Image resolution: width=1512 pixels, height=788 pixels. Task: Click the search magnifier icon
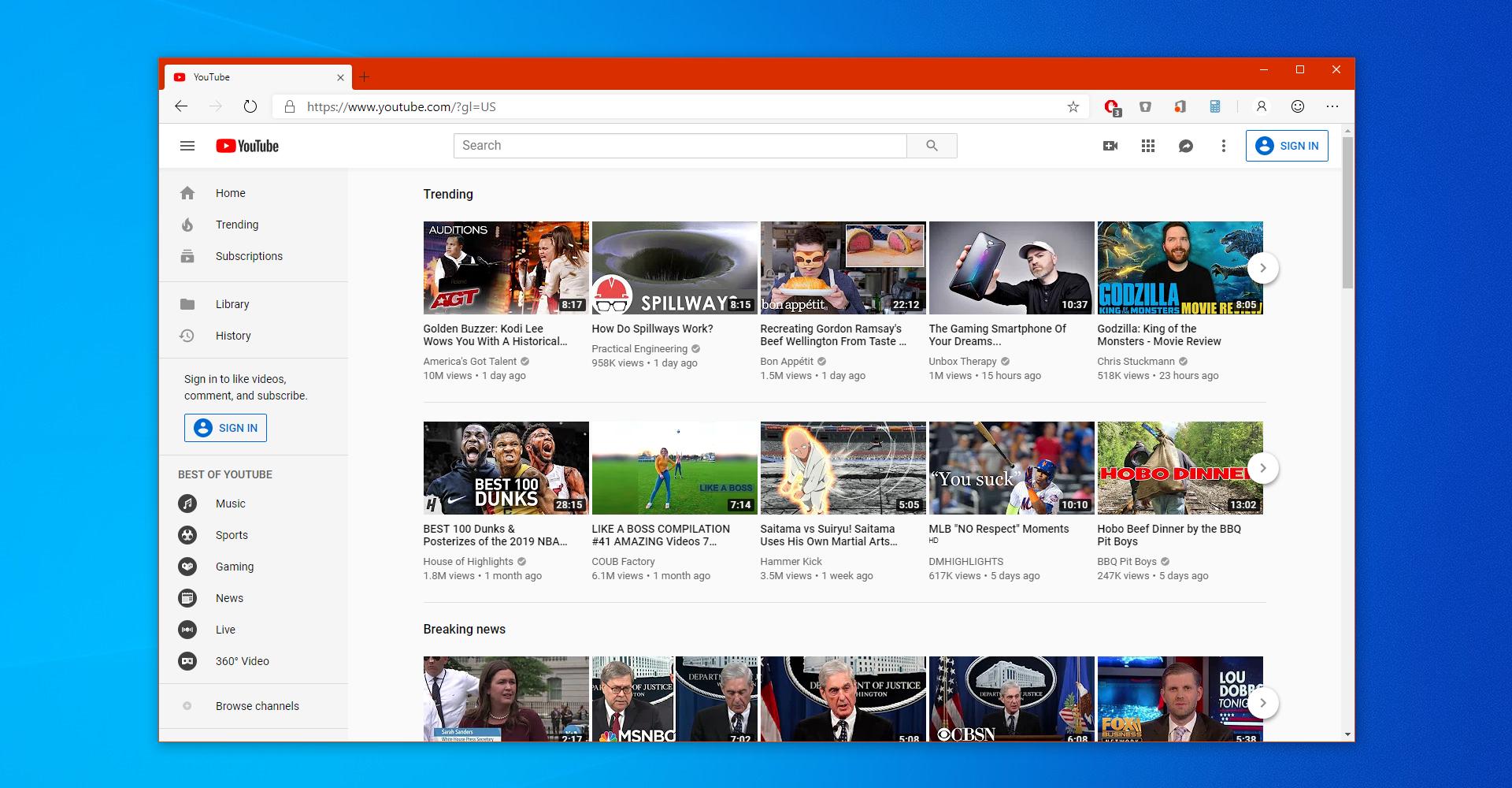point(932,145)
